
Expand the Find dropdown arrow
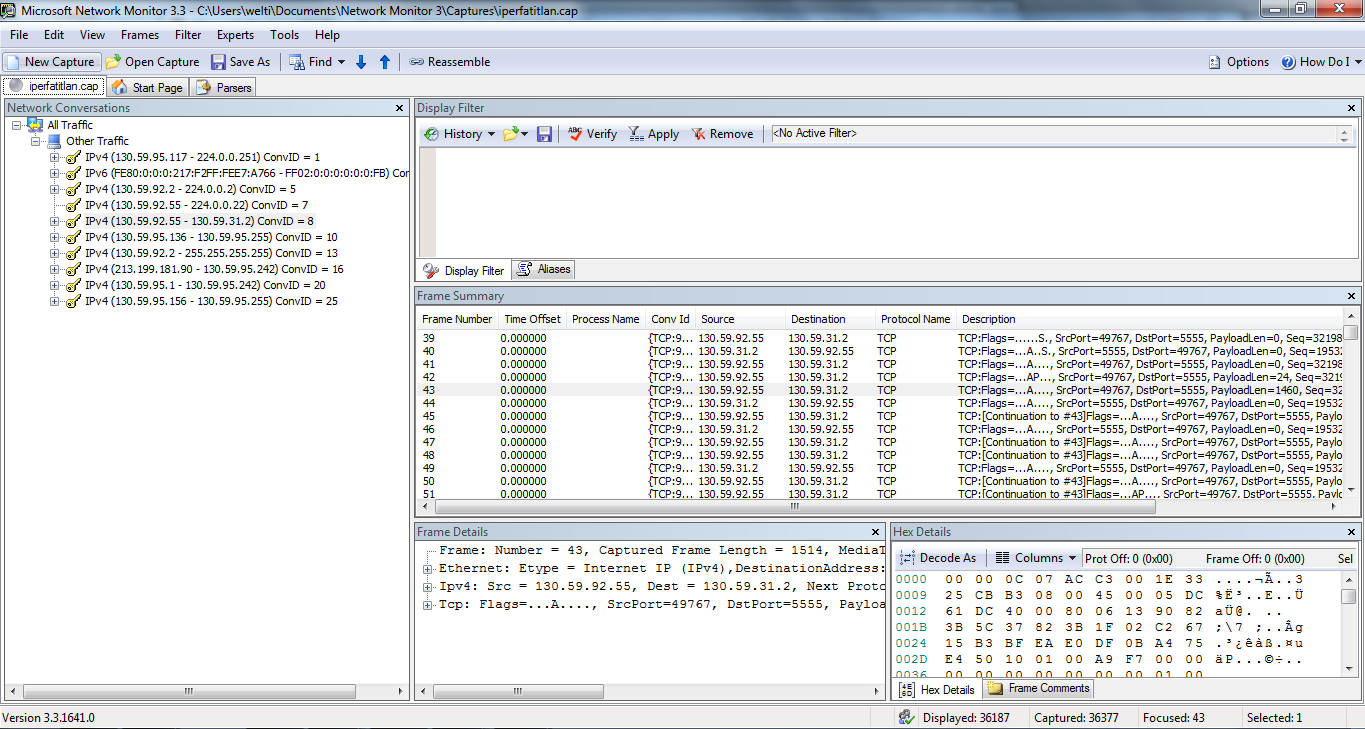tap(341, 62)
